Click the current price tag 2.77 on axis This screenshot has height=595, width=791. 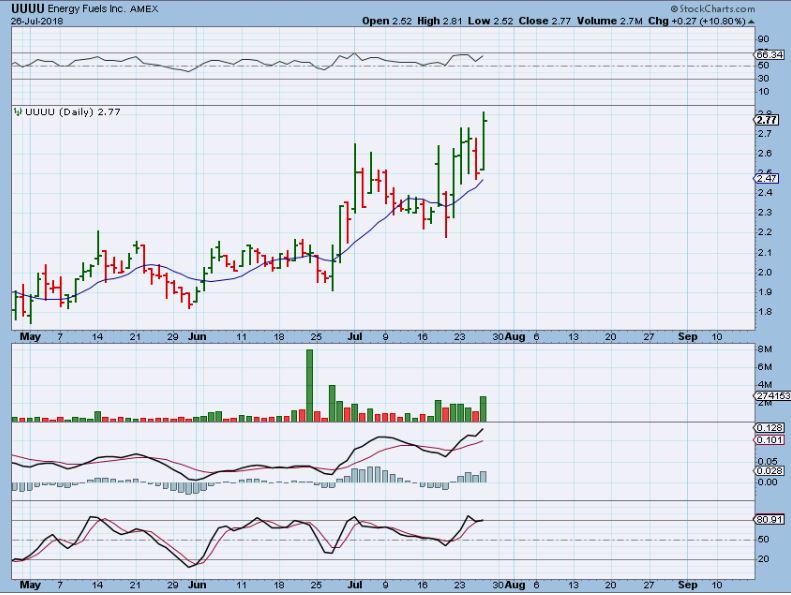click(767, 120)
